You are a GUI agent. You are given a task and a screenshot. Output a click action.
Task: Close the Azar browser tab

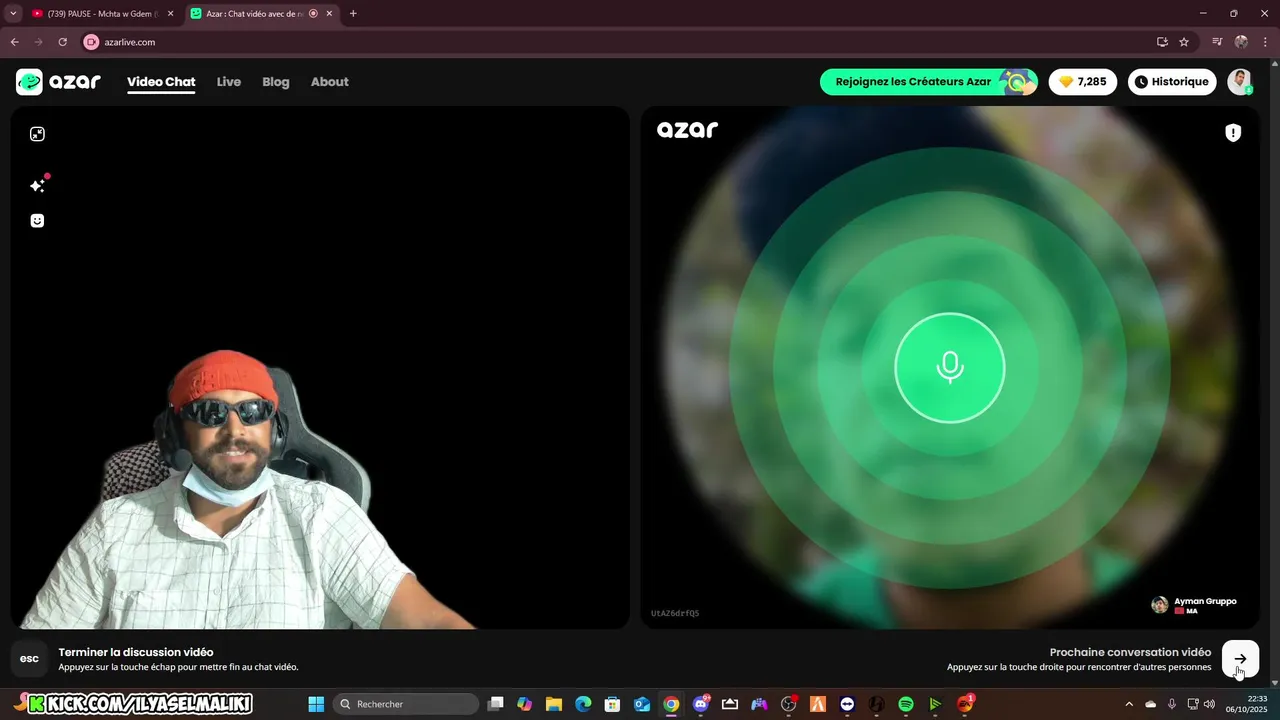click(x=329, y=14)
